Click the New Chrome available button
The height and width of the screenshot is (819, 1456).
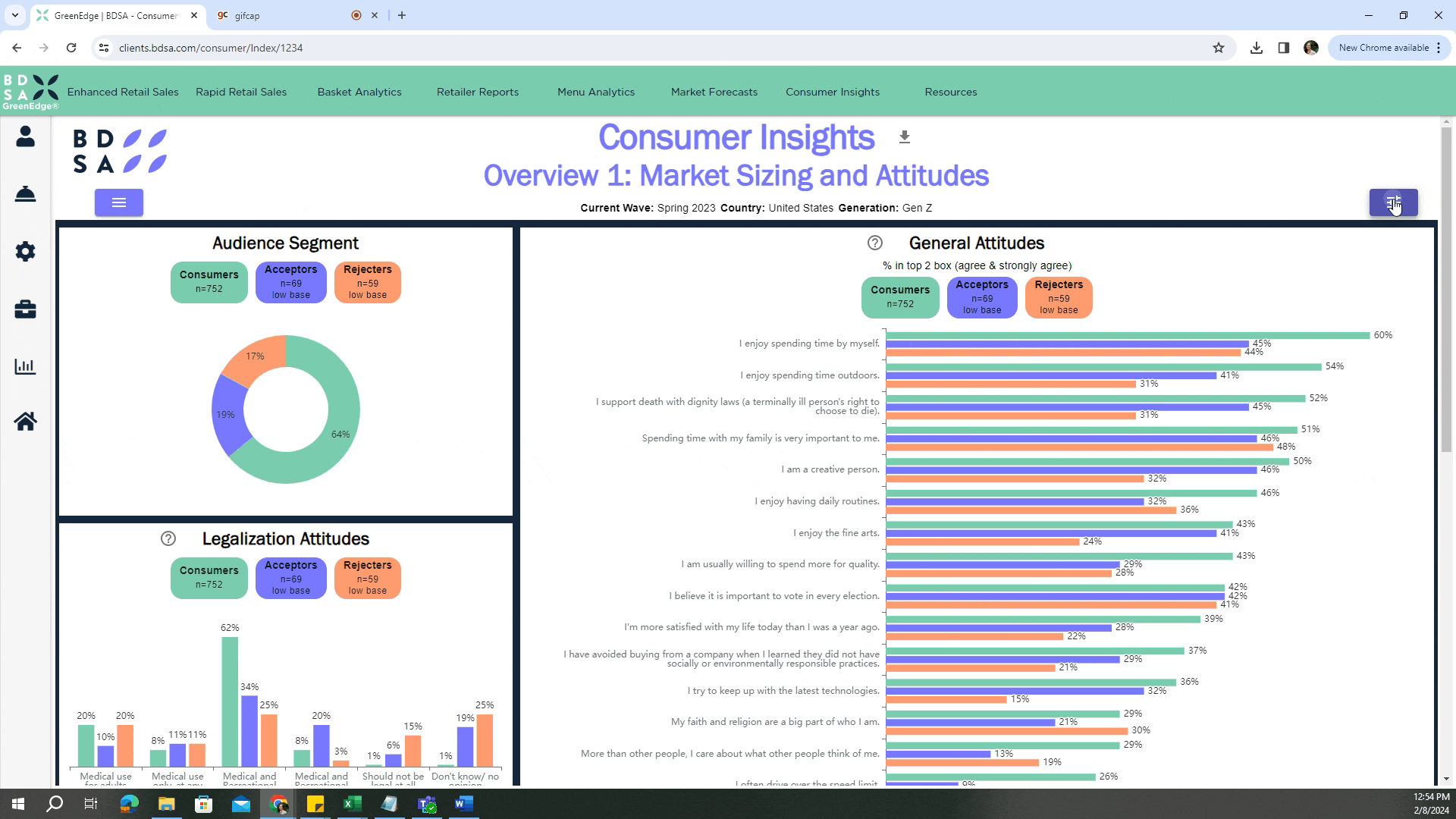[x=1383, y=48]
